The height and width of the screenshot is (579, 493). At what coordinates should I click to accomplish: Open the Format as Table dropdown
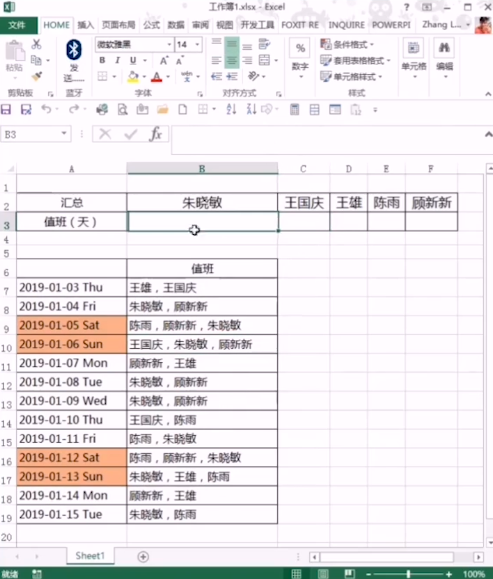(355, 61)
